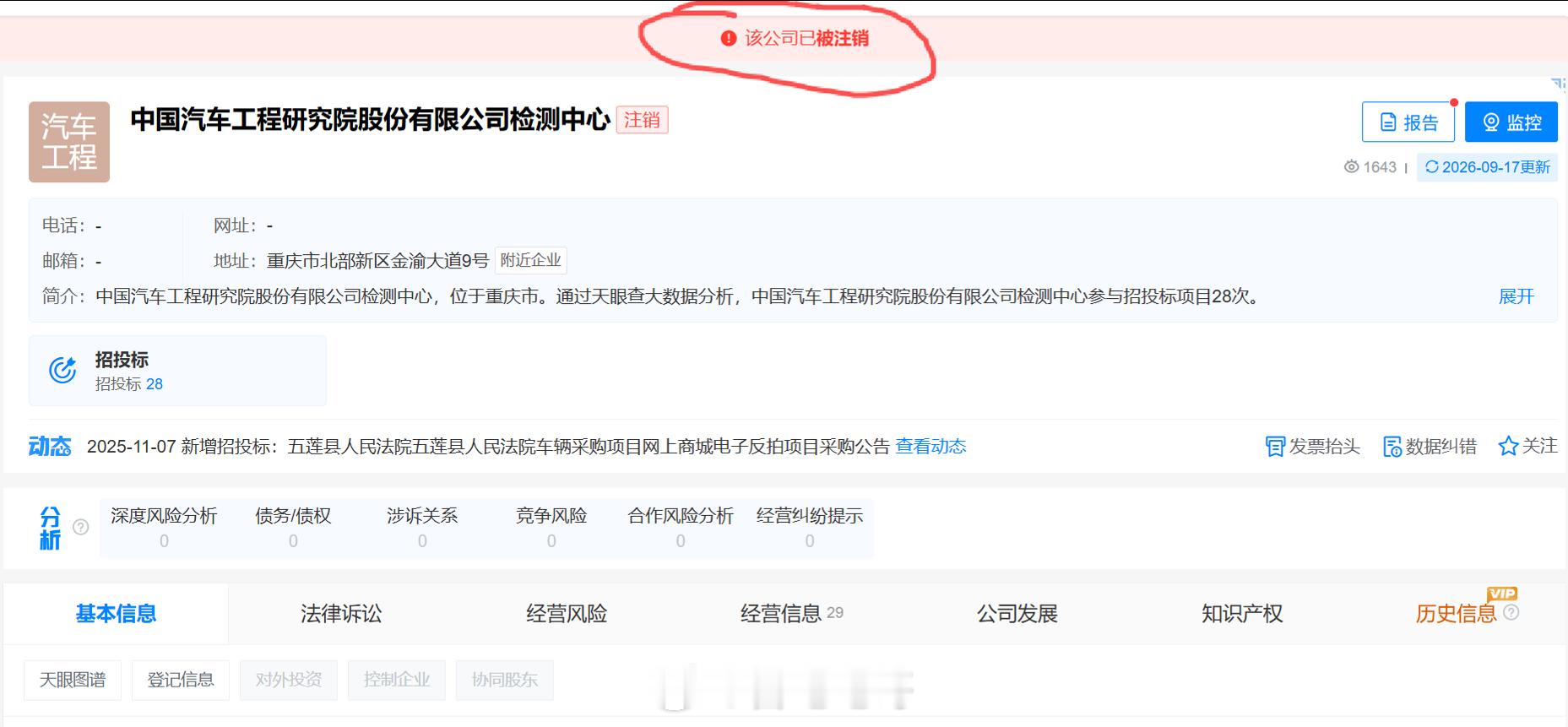Viewport: 1568px width, 727px height.
Task: Click the 发票抬头 invoice icon
Action: coord(1275,447)
